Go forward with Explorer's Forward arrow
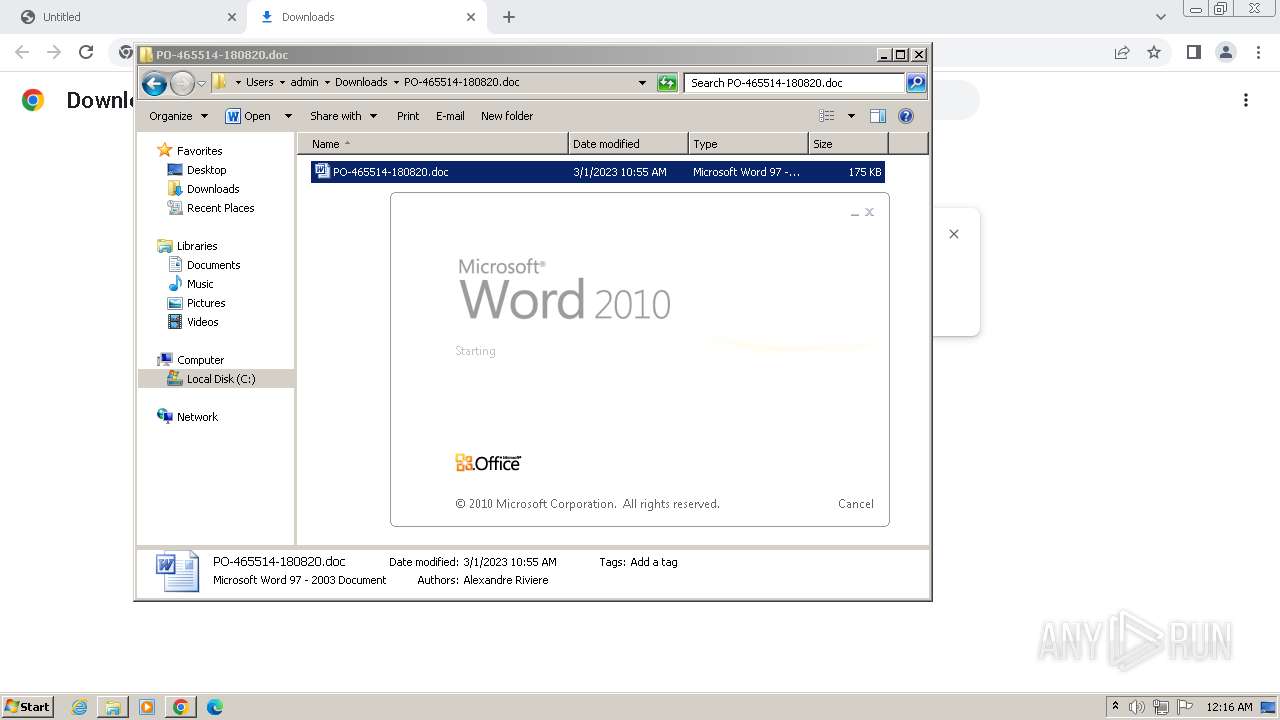Viewport: 1280px width, 720px height. [x=182, y=84]
